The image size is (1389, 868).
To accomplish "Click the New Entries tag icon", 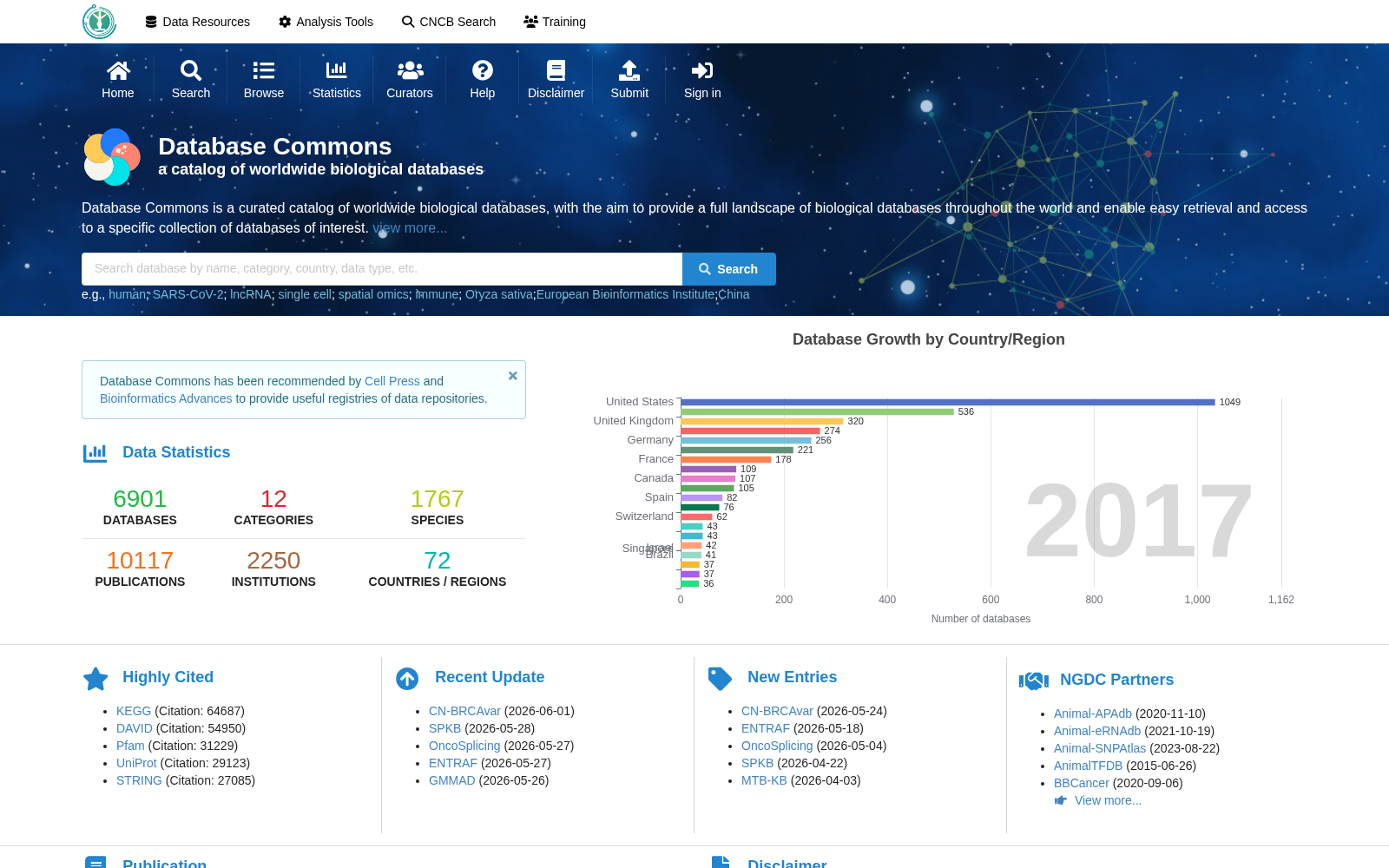I will click(x=720, y=679).
